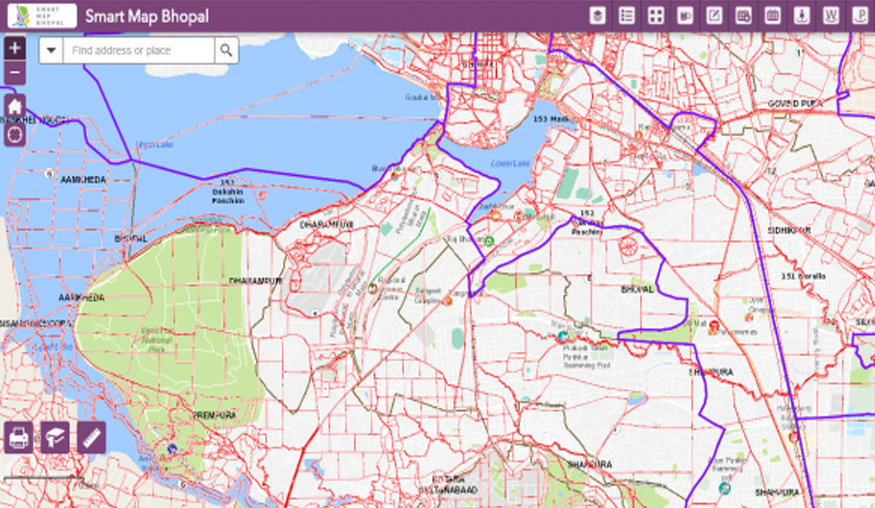Open the Legend list widget
875x508 pixels.
tap(627, 16)
